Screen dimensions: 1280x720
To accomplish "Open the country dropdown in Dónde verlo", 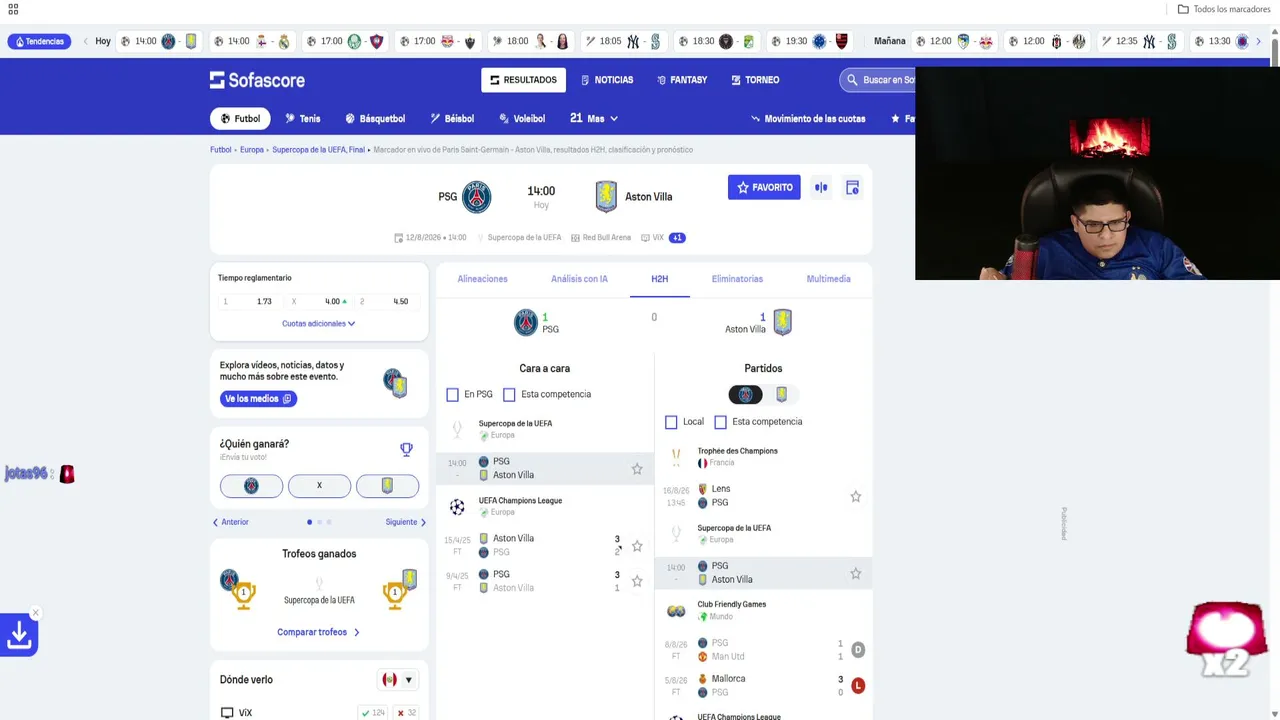I will click(397, 680).
